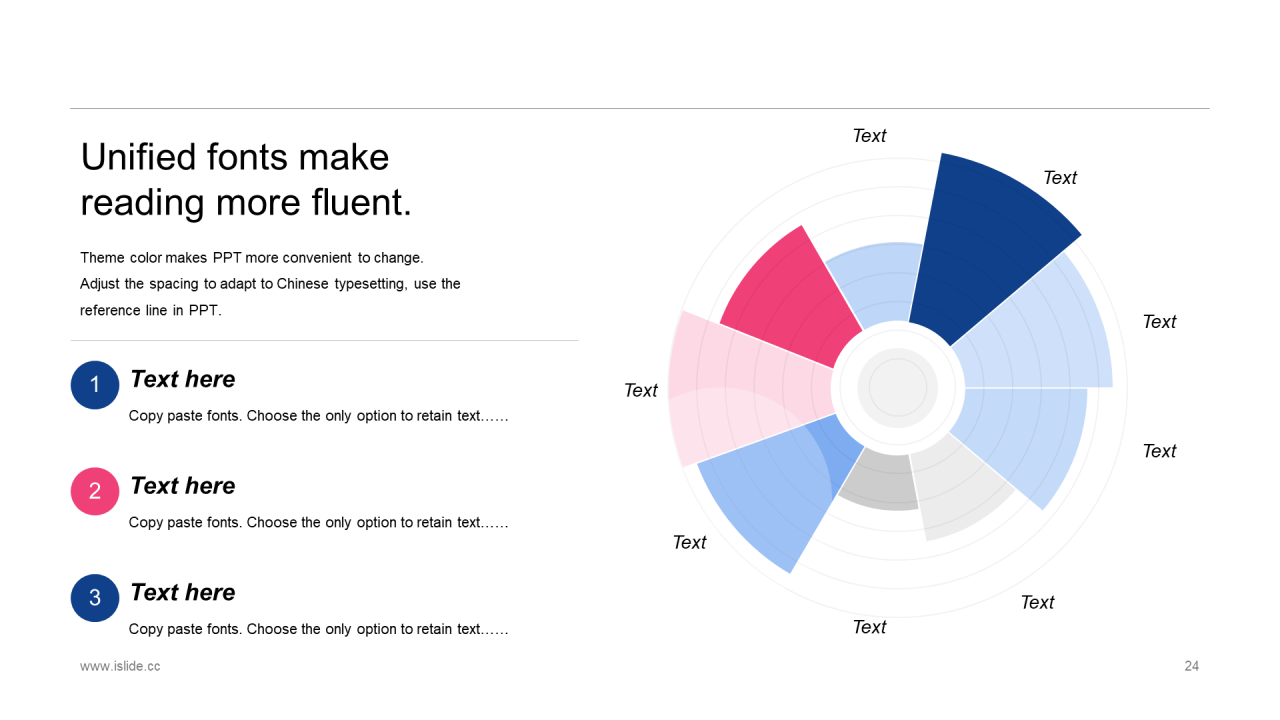1280x720 pixels.
Task: Click the blue circle numbered 3
Action: coord(95,598)
